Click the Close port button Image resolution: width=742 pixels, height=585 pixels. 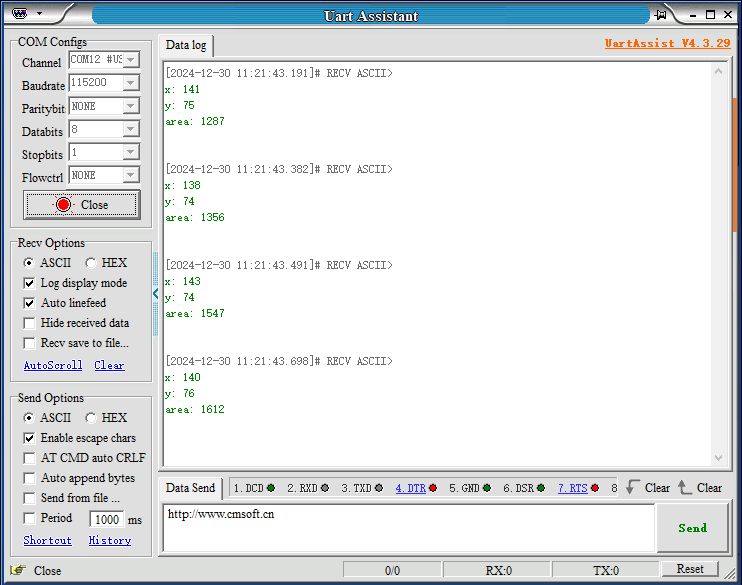pyautogui.click(x=81, y=204)
